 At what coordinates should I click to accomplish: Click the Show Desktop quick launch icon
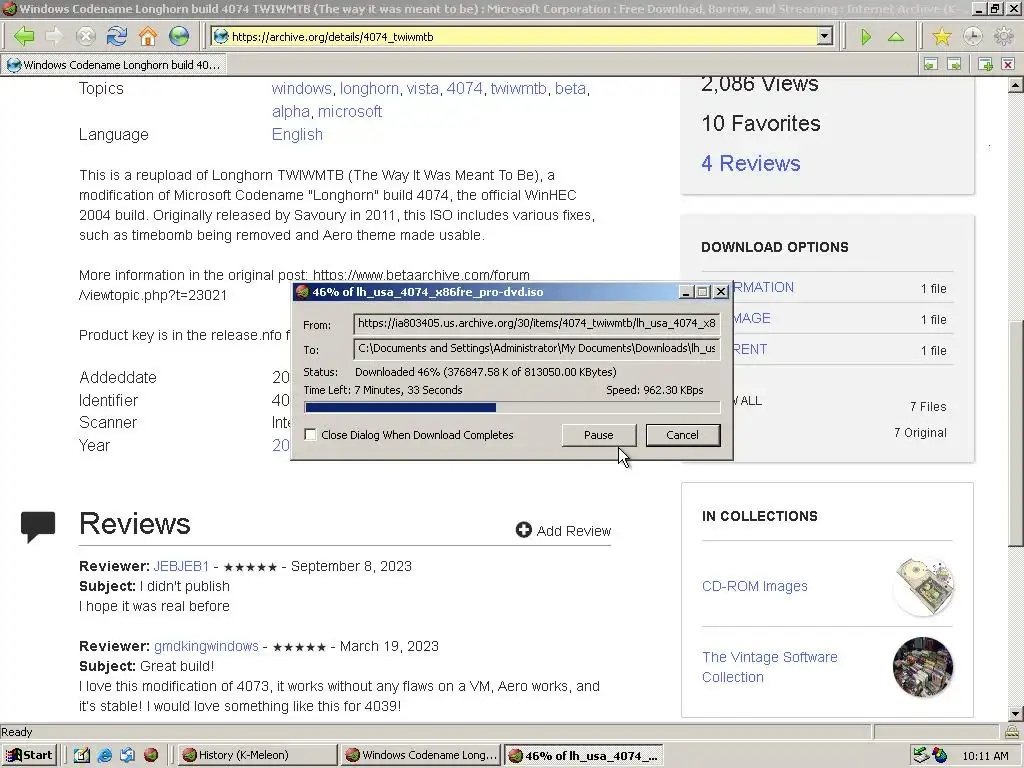[x=82, y=755]
